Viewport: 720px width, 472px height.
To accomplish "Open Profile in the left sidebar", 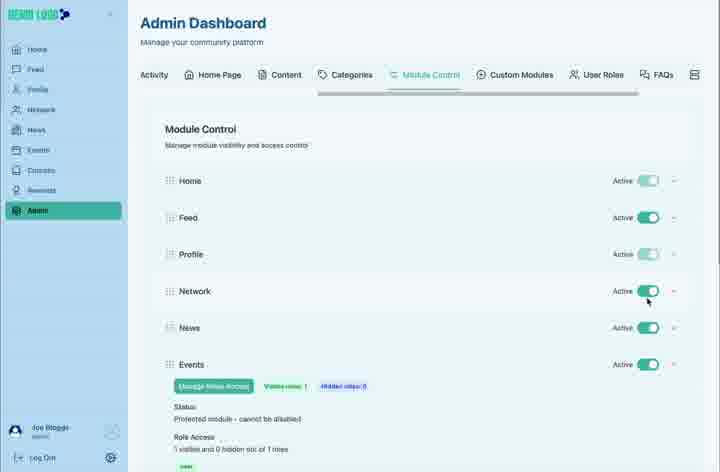I will point(63,90).
